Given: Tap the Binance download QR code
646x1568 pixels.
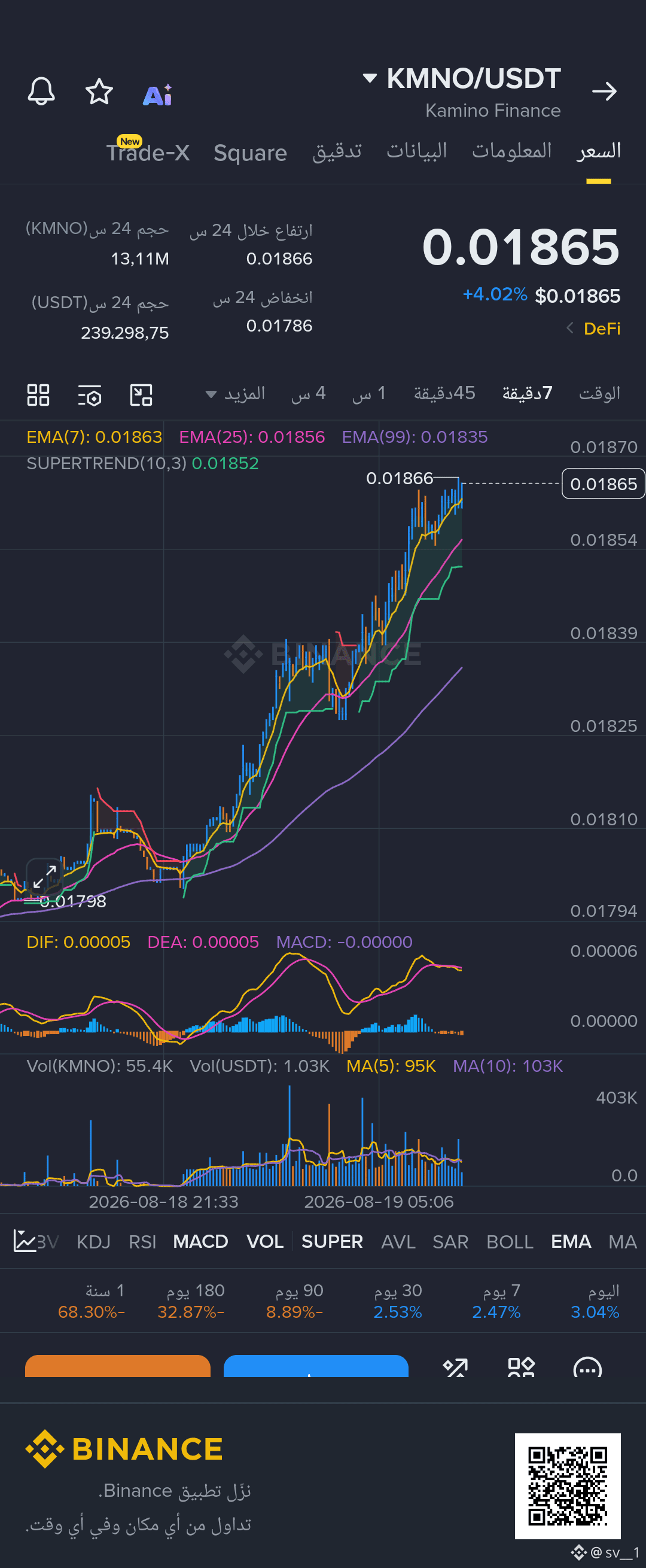Looking at the screenshot, I should pyautogui.click(x=568, y=1487).
